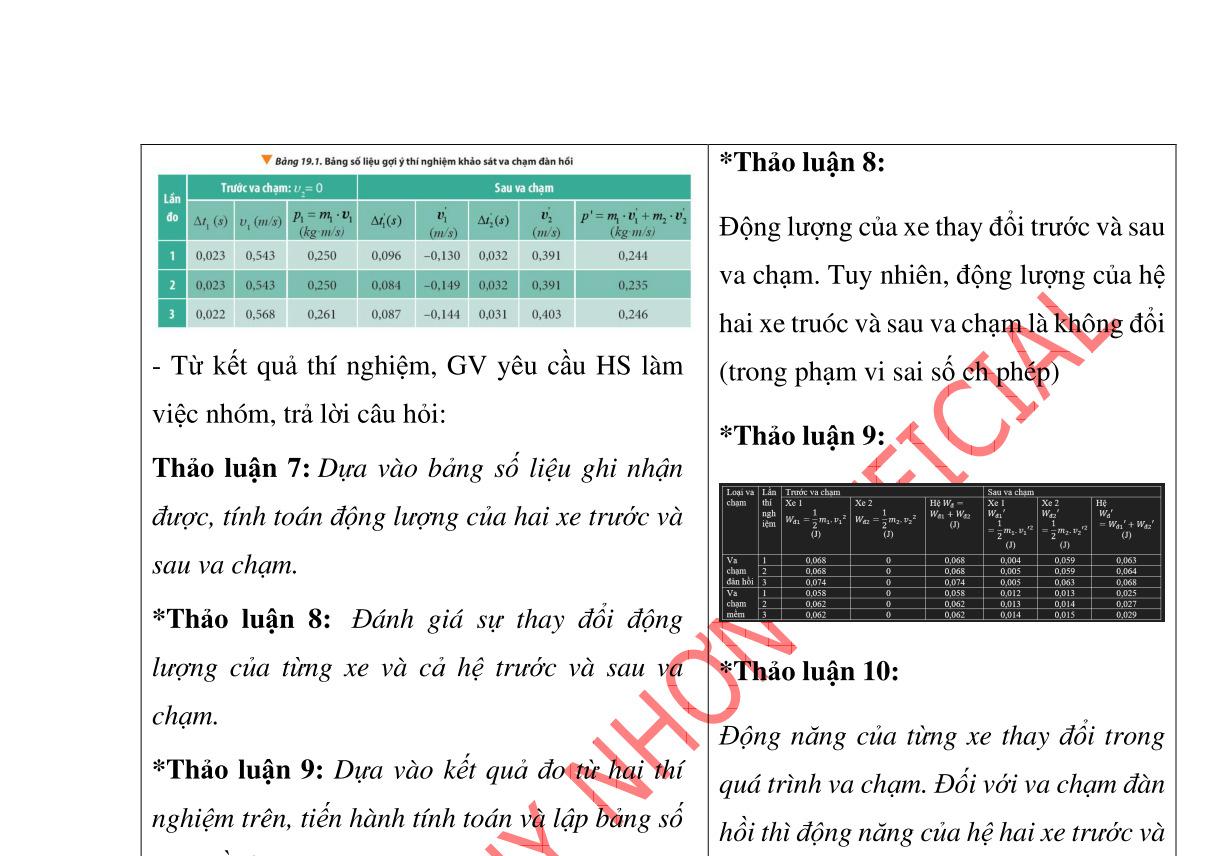Click the line "(trong phạm vi sai số ch phép)"
This screenshot has height=856, width=1224.
[x=889, y=373]
